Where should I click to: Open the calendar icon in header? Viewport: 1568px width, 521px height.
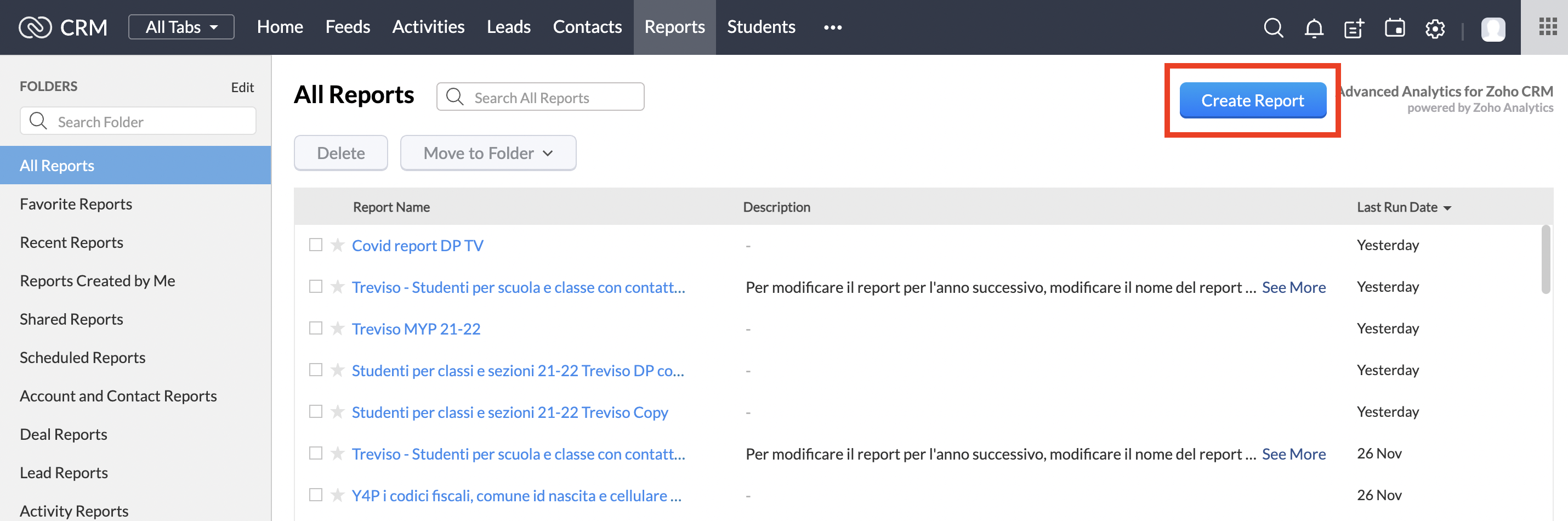coord(1395,28)
